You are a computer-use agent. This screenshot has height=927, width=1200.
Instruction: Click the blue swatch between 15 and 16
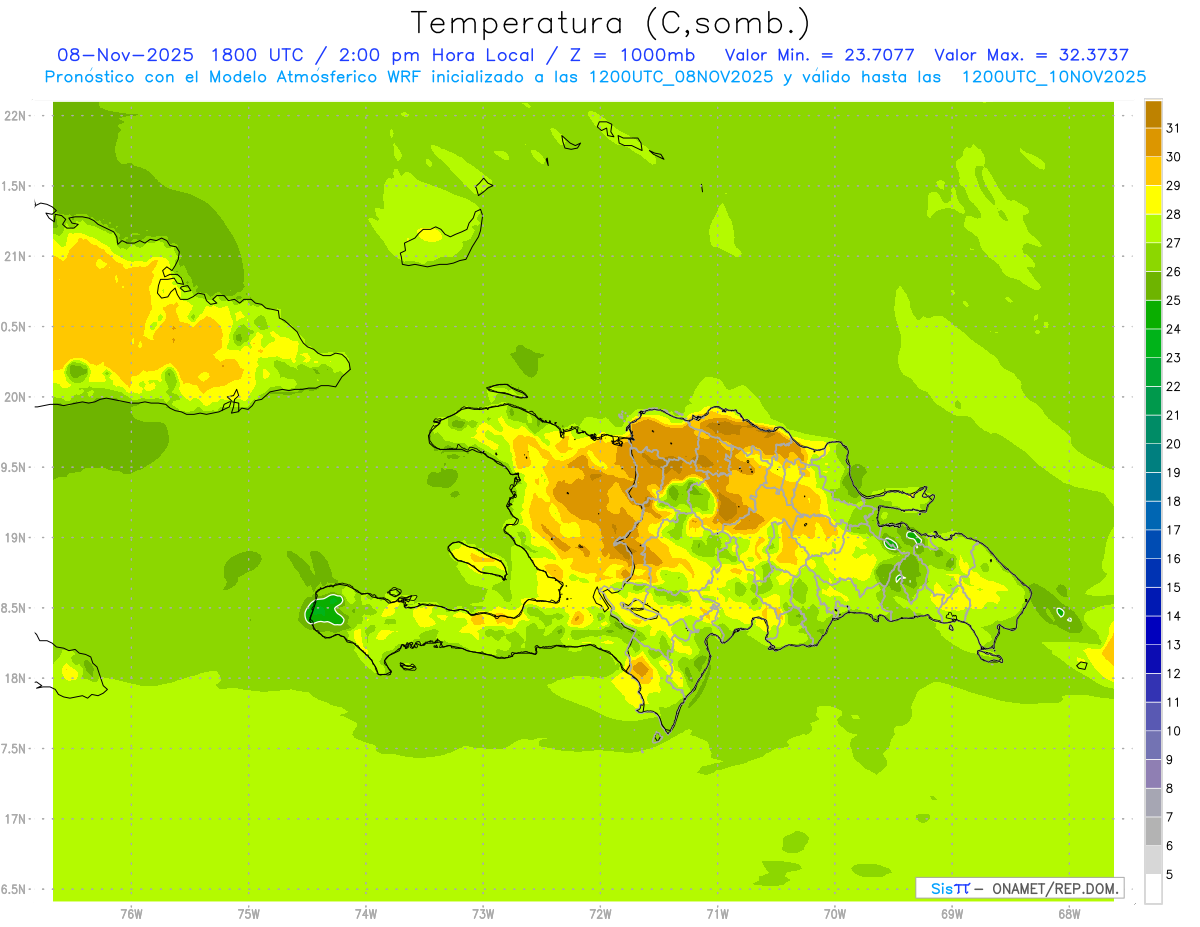tap(1153, 573)
